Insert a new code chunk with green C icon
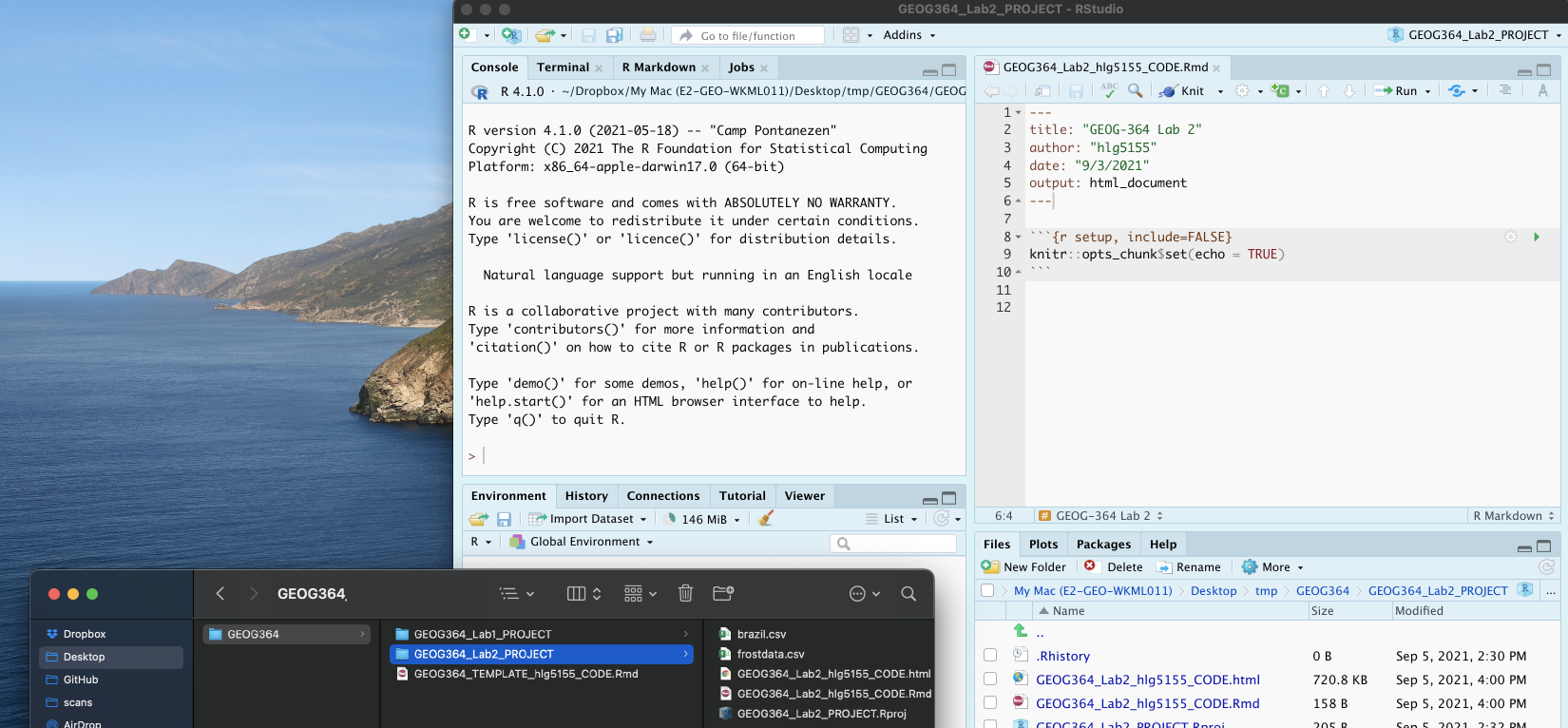Image resolution: width=1568 pixels, height=728 pixels. (1281, 91)
